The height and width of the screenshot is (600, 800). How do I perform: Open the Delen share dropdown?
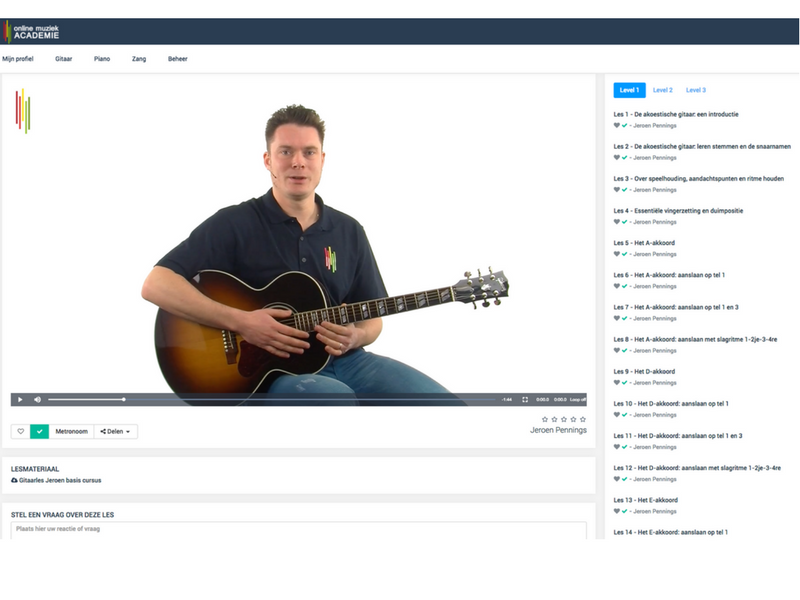[x=116, y=432]
